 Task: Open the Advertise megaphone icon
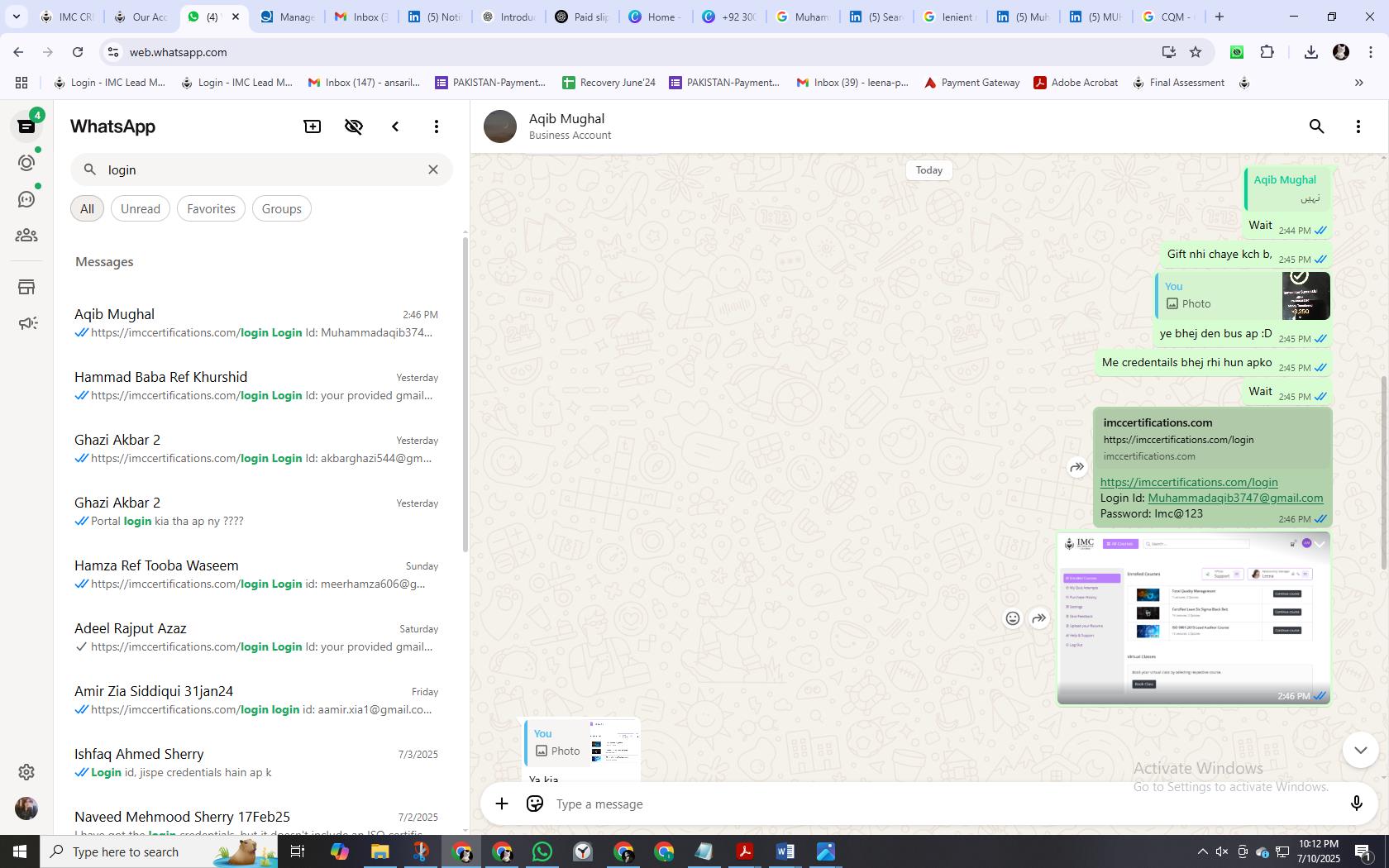tap(26, 323)
